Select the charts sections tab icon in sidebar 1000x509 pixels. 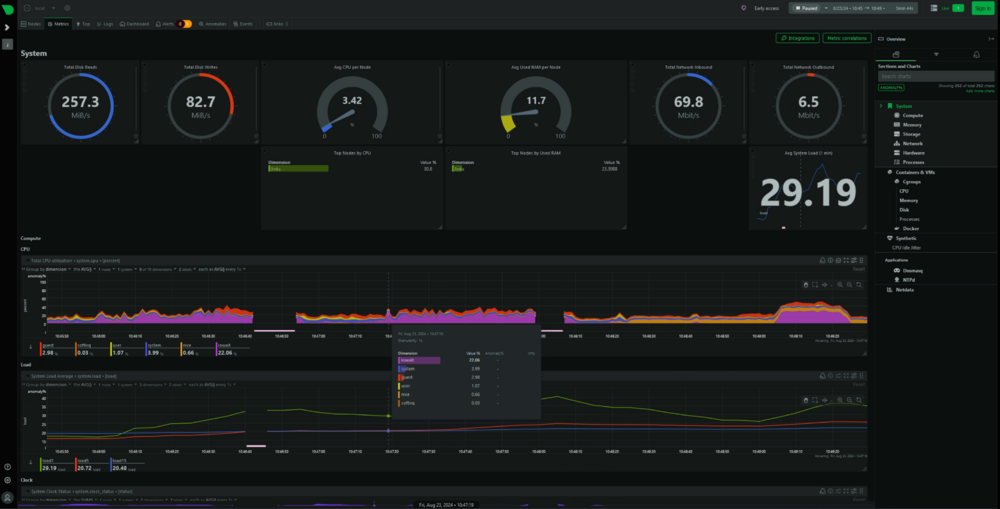[896, 55]
